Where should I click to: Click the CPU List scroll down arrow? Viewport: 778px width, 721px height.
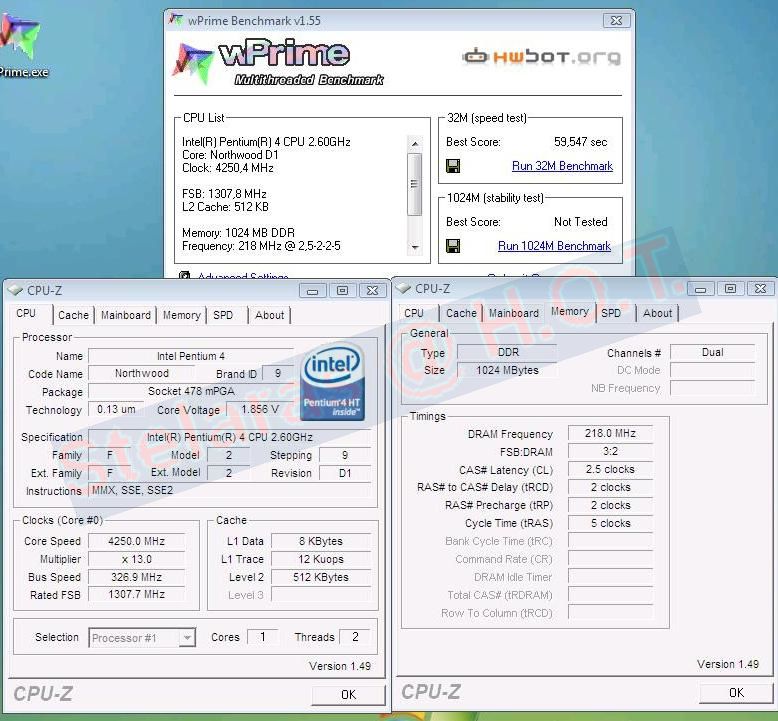click(x=415, y=247)
